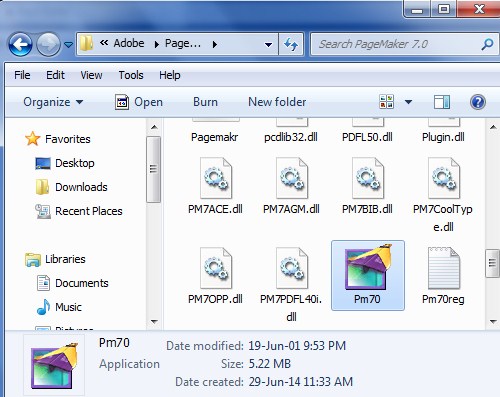Click the navigation pane scrollbar thumb
Image resolution: width=500 pixels, height=397 pixels.
(153, 169)
